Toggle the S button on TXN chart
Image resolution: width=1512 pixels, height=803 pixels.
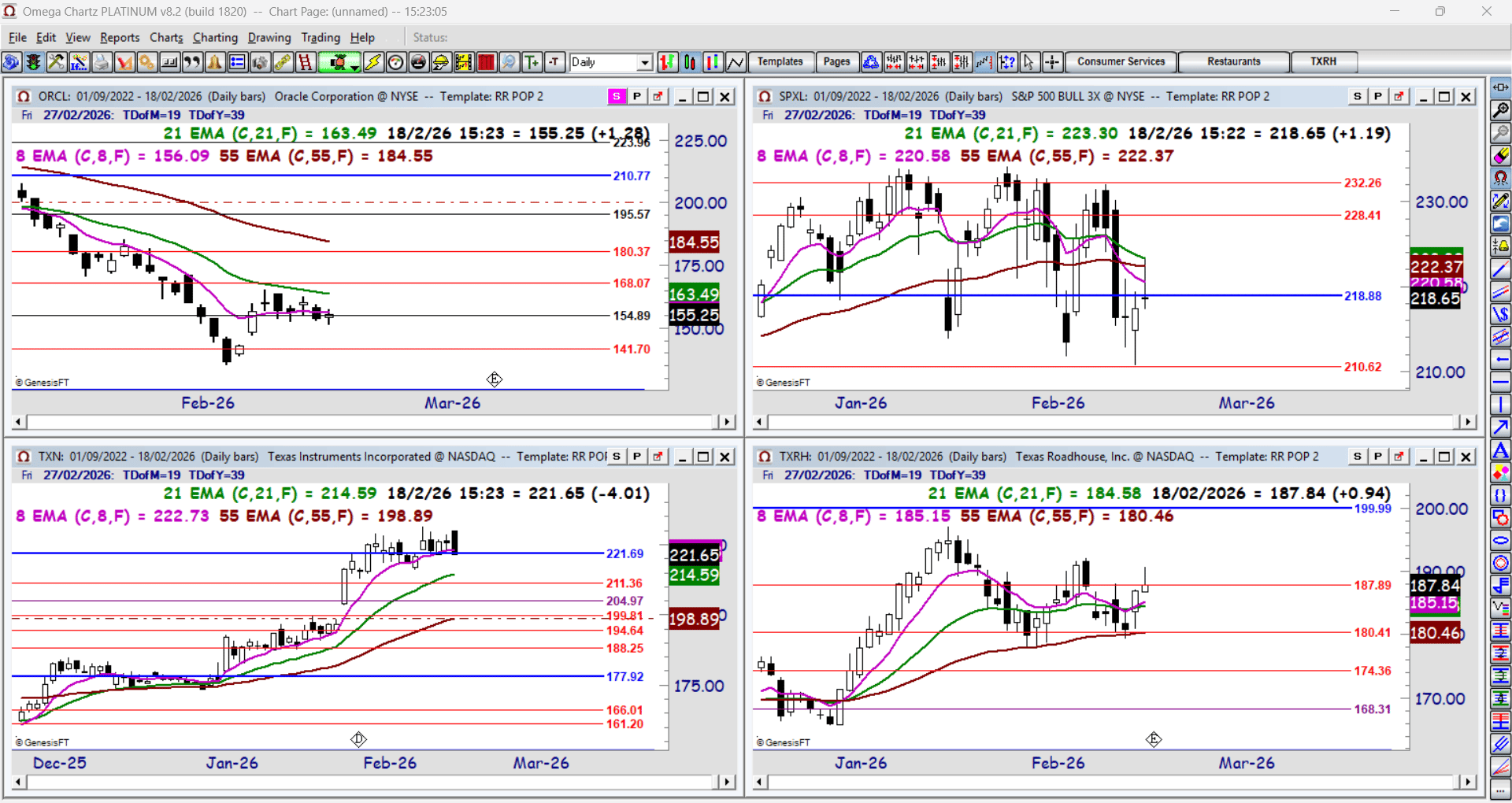click(617, 457)
